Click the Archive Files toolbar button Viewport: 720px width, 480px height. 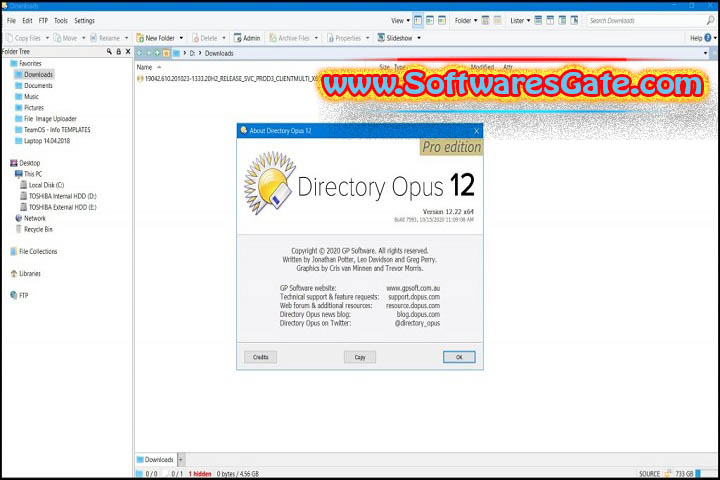click(290, 38)
